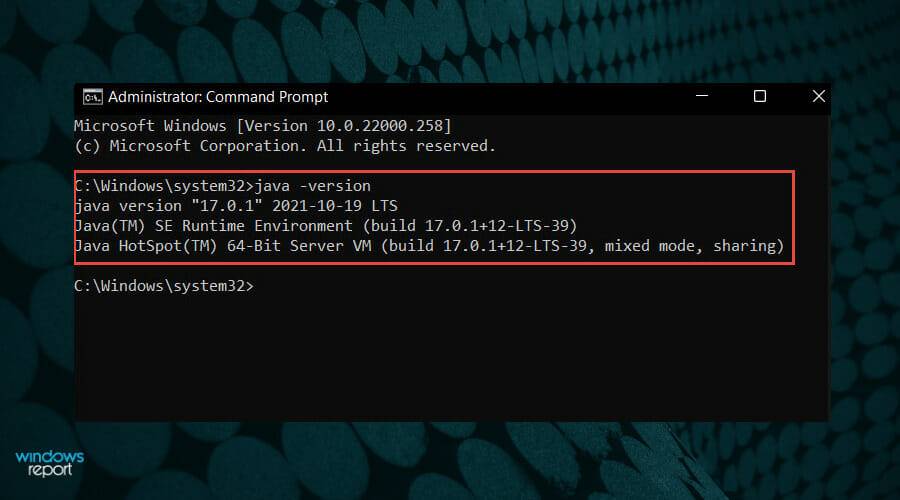Viewport: 900px width, 500px height.
Task: Click the first 'C:\Windows\system32>' prompt path
Action: click(x=164, y=186)
